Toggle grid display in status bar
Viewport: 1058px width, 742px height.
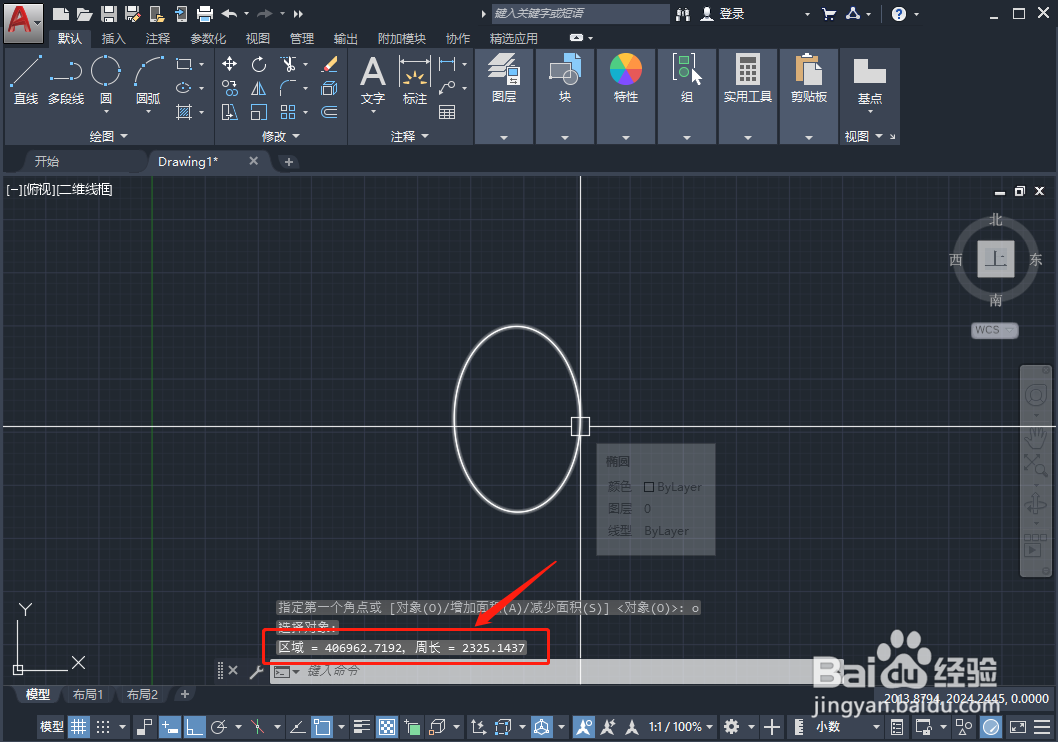point(79,726)
